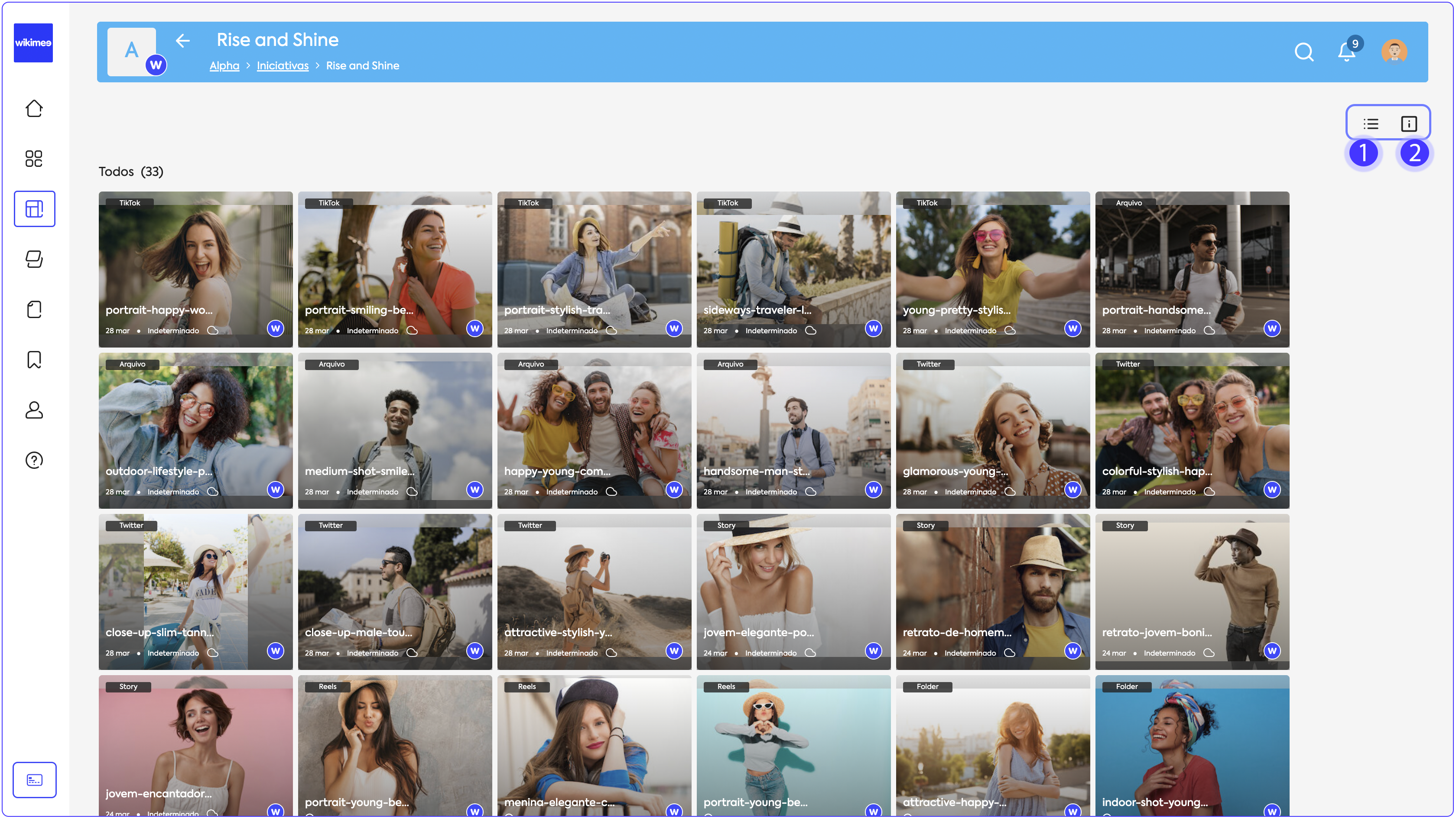Viewport: 1456px width, 819px height.
Task: Go to Alpha breadcrumb link
Action: coord(224,65)
